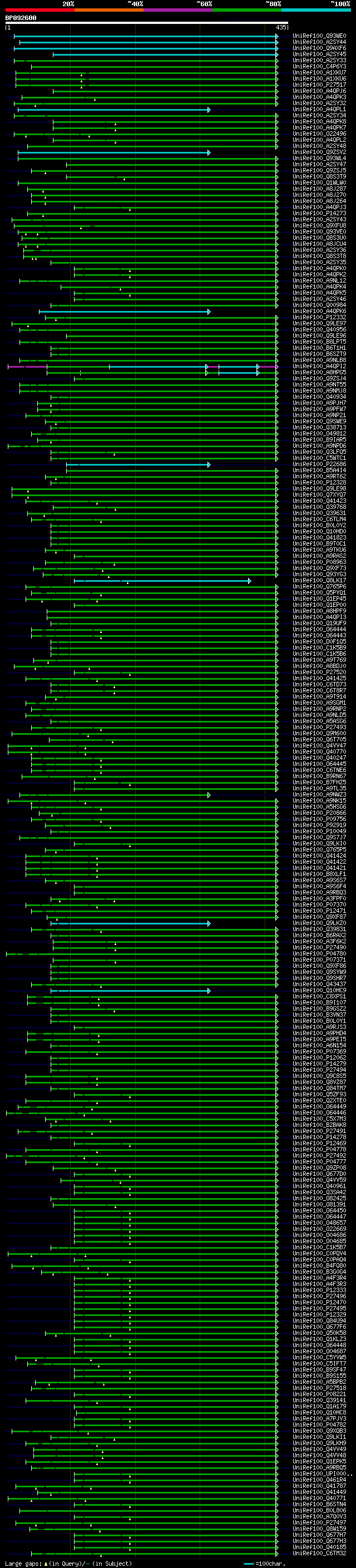Click the truncated label UniRef100_UPI000..

click(322, 1473)
